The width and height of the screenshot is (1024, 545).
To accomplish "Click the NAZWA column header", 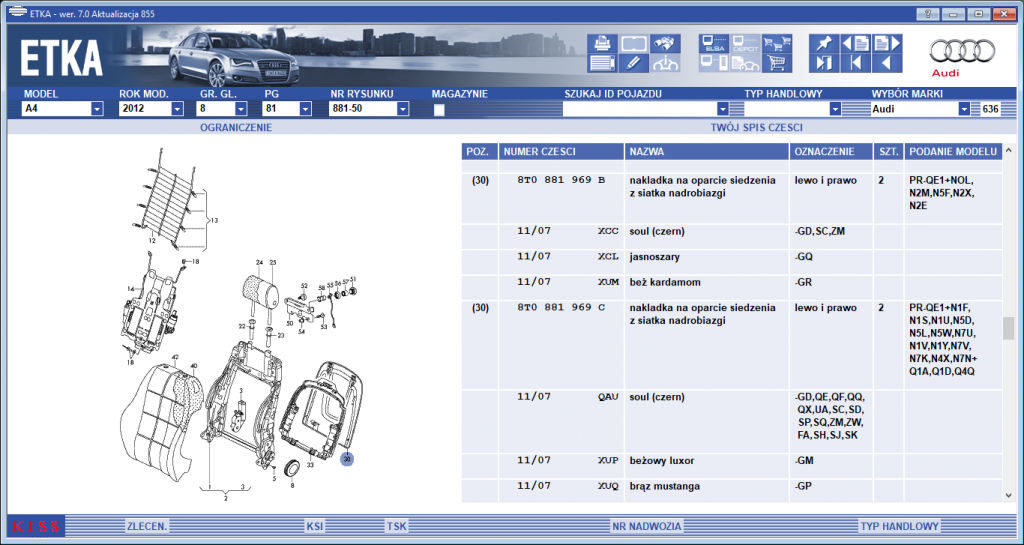I will (x=707, y=151).
